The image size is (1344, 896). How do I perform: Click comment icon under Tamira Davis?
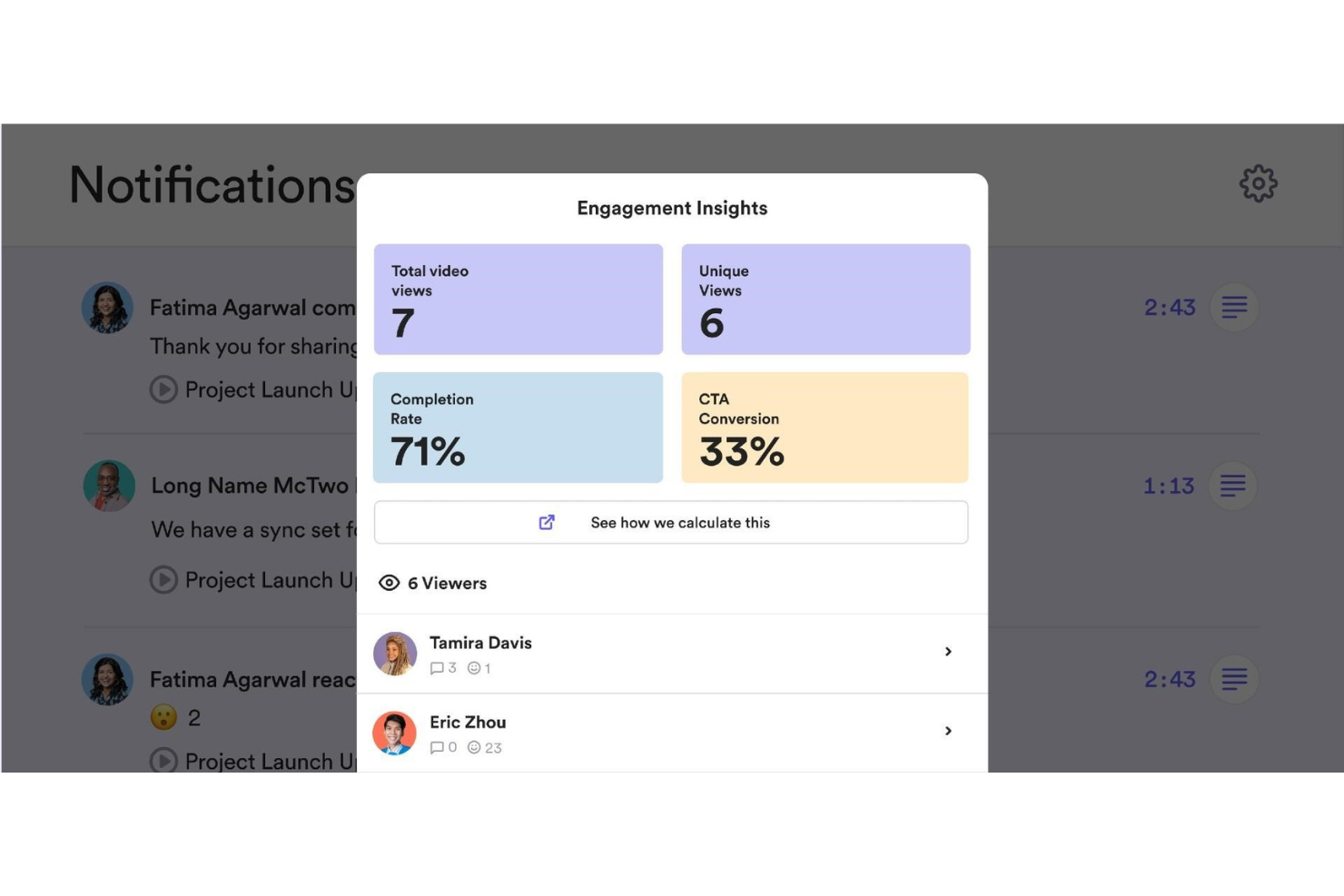point(437,668)
